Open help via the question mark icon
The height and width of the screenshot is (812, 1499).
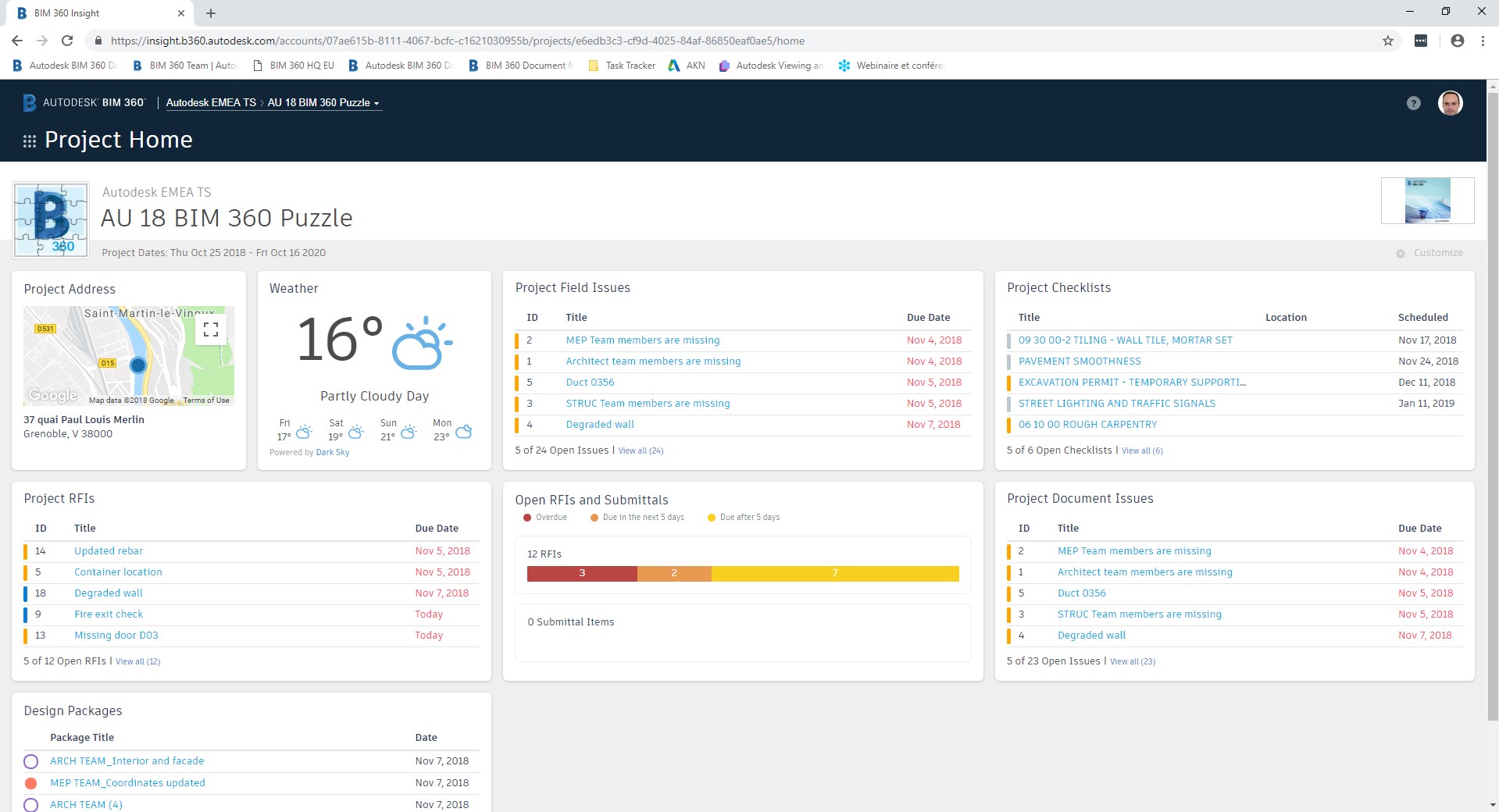[1412, 102]
